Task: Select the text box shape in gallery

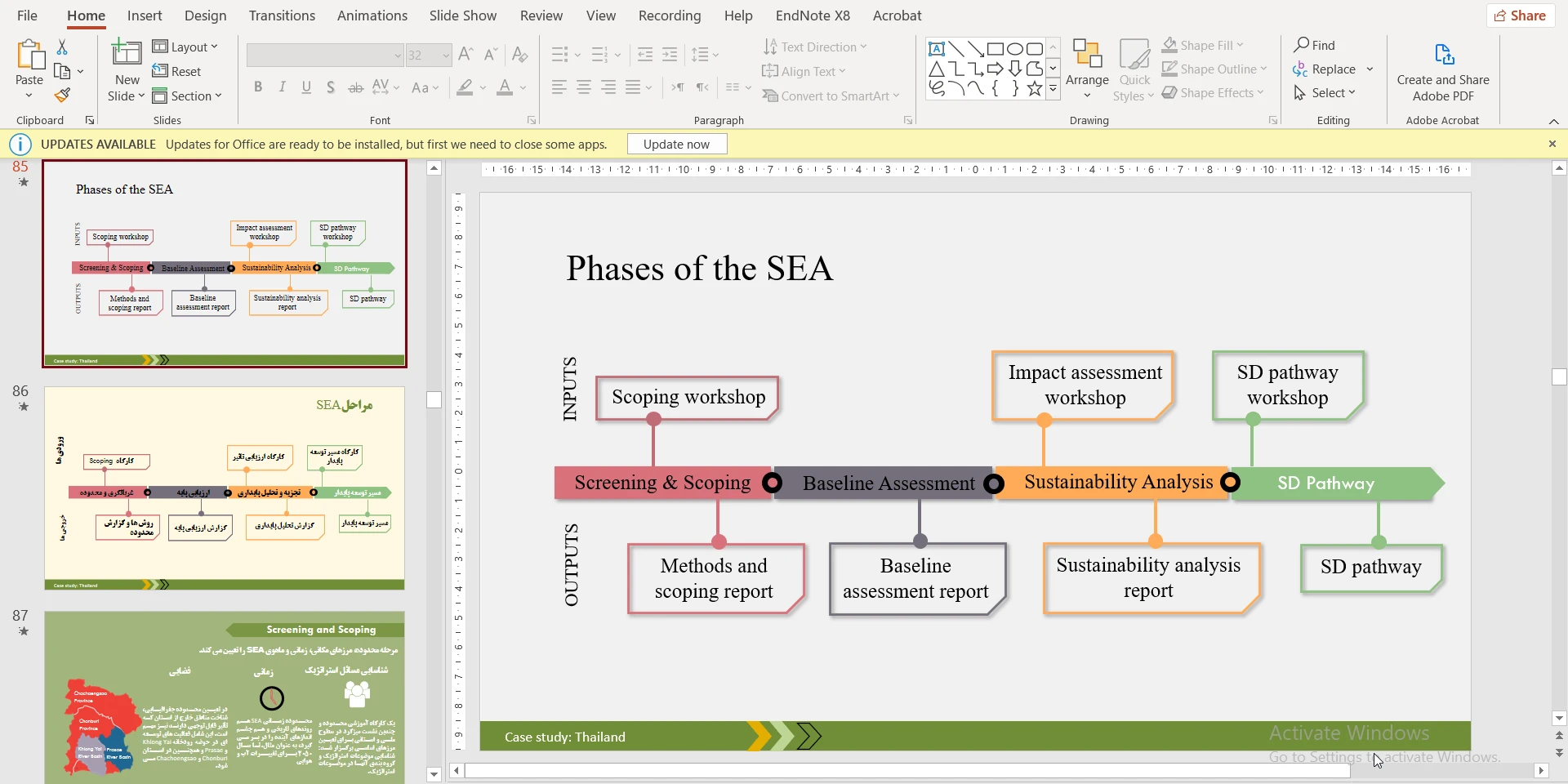Action: (x=937, y=49)
